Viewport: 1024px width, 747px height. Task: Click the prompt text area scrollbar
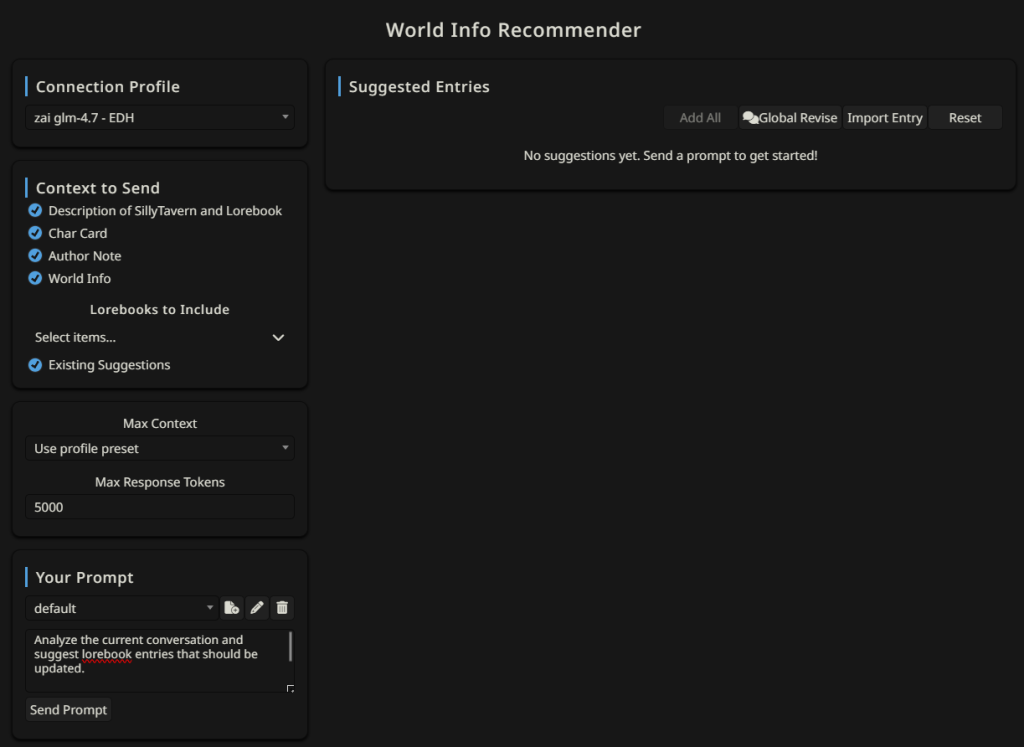coord(291,647)
